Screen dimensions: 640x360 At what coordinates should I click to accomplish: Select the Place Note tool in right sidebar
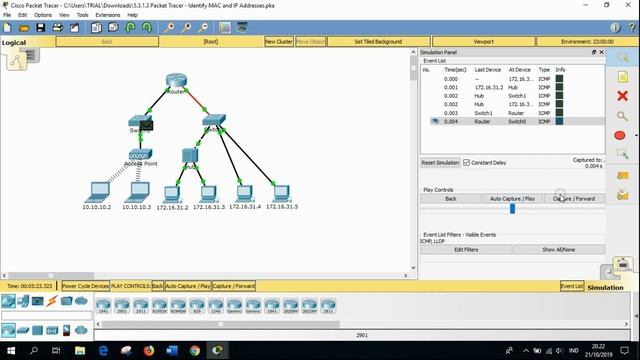(x=623, y=77)
